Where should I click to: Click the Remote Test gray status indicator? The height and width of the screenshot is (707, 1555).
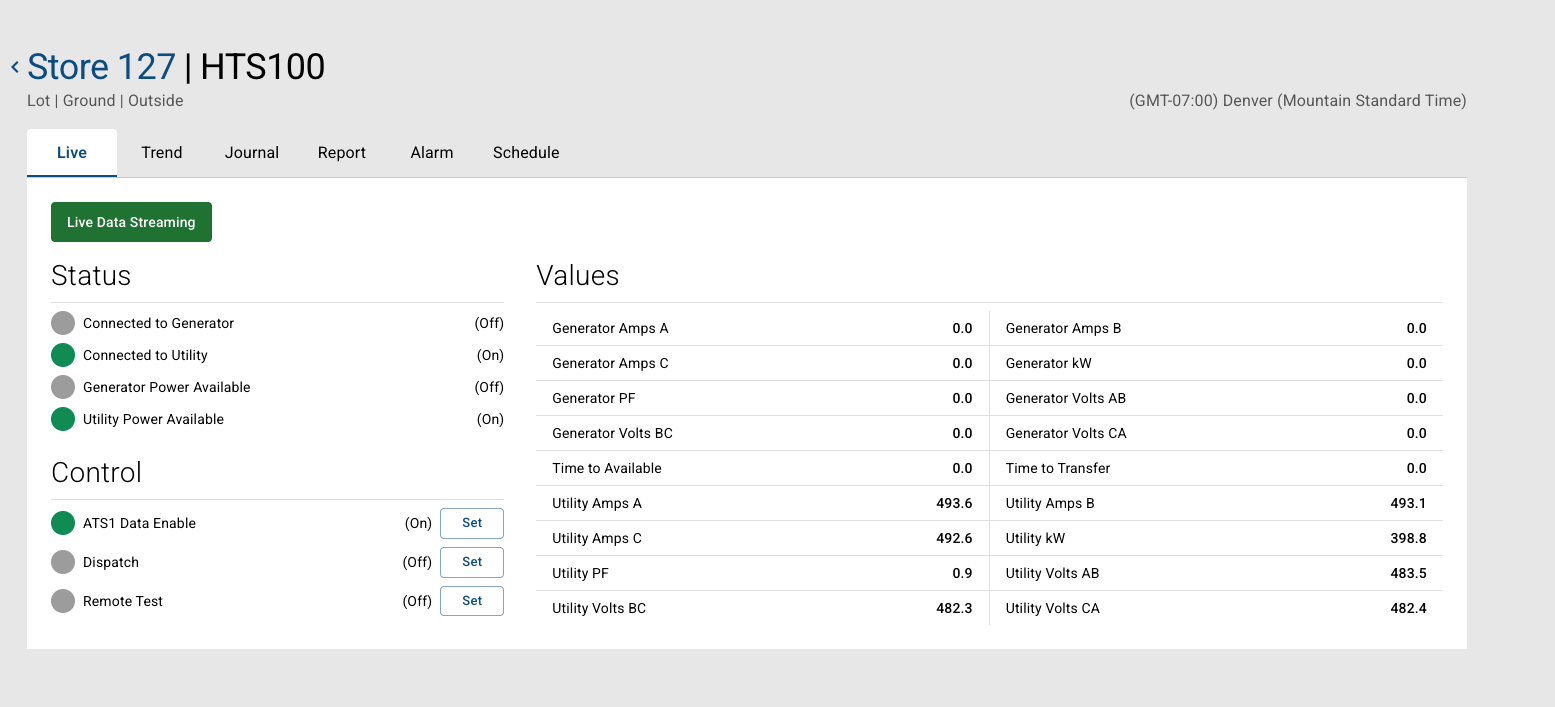point(63,601)
